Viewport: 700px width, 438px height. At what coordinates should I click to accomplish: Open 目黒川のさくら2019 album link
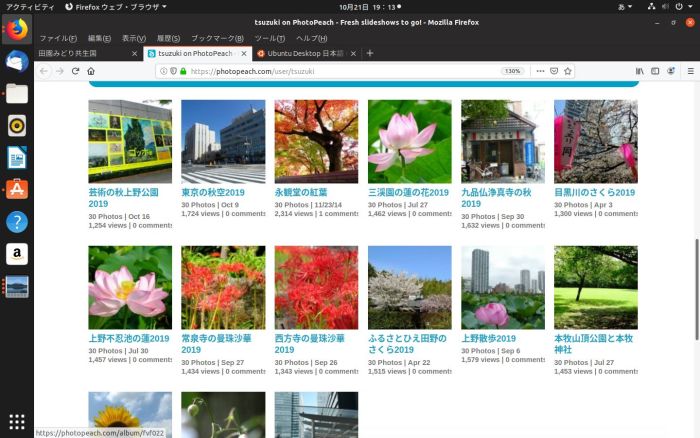pyautogui.click(x=595, y=192)
